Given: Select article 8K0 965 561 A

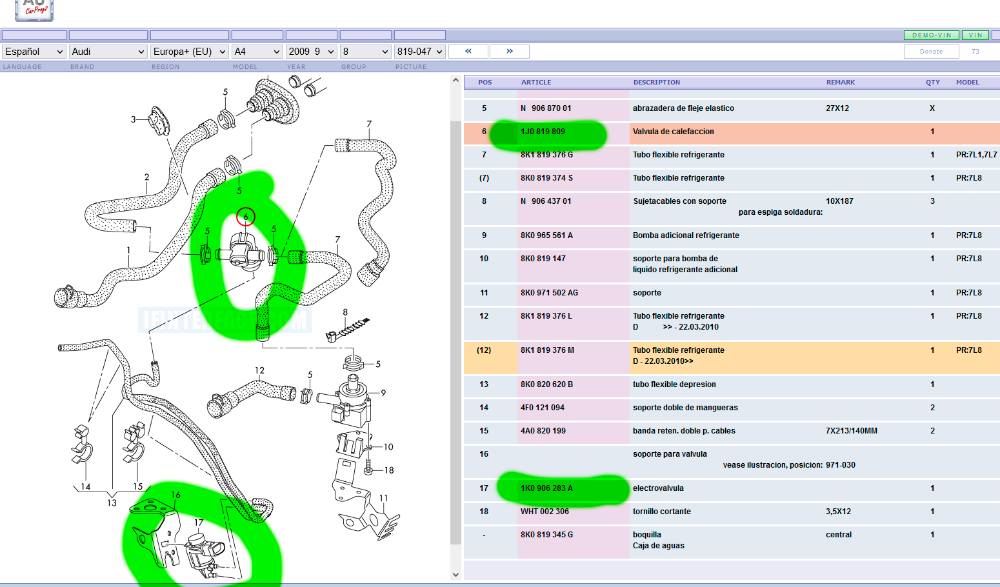Looking at the screenshot, I should click(x=547, y=235).
